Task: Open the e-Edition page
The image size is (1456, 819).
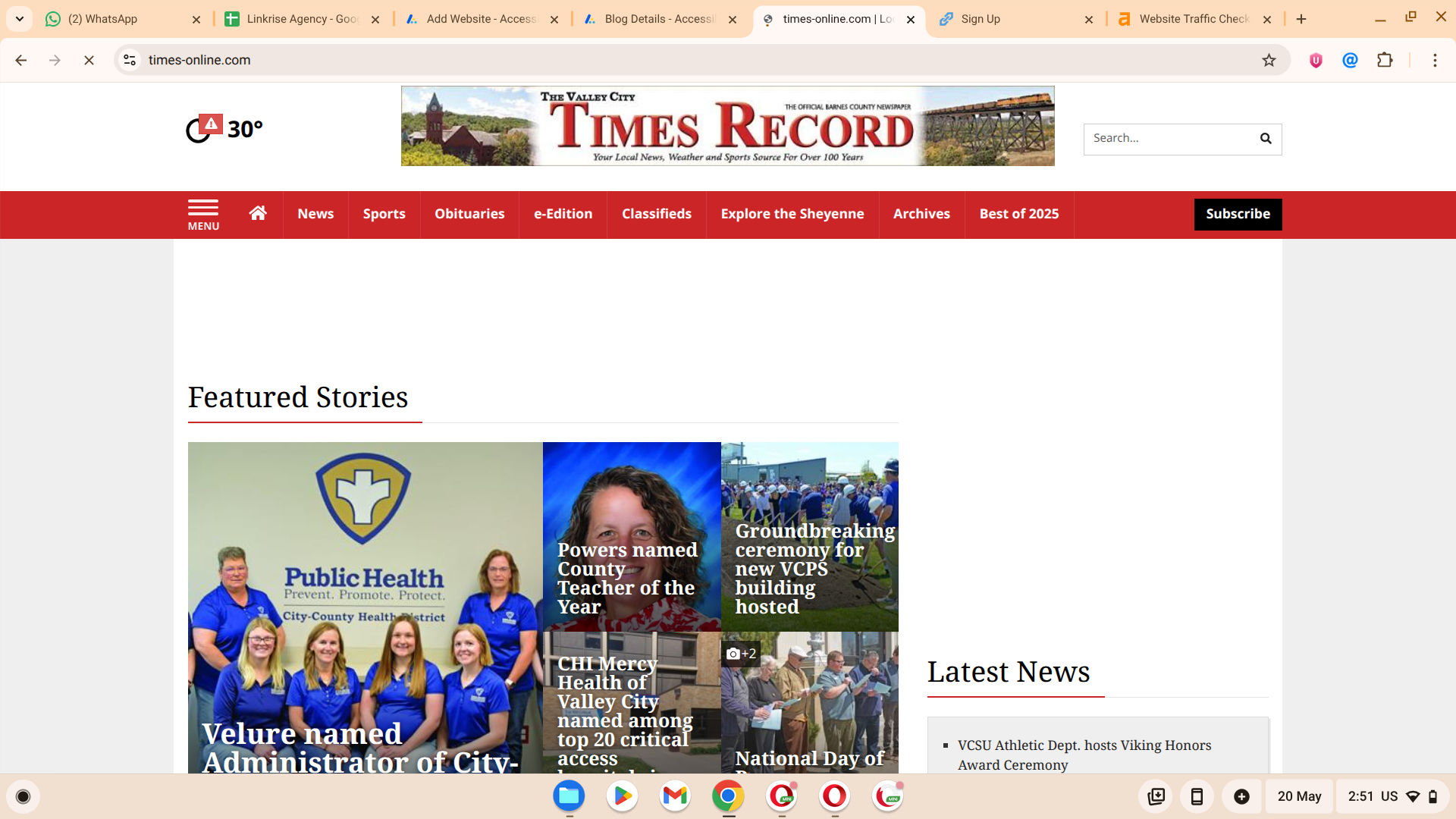Action: pos(563,214)
